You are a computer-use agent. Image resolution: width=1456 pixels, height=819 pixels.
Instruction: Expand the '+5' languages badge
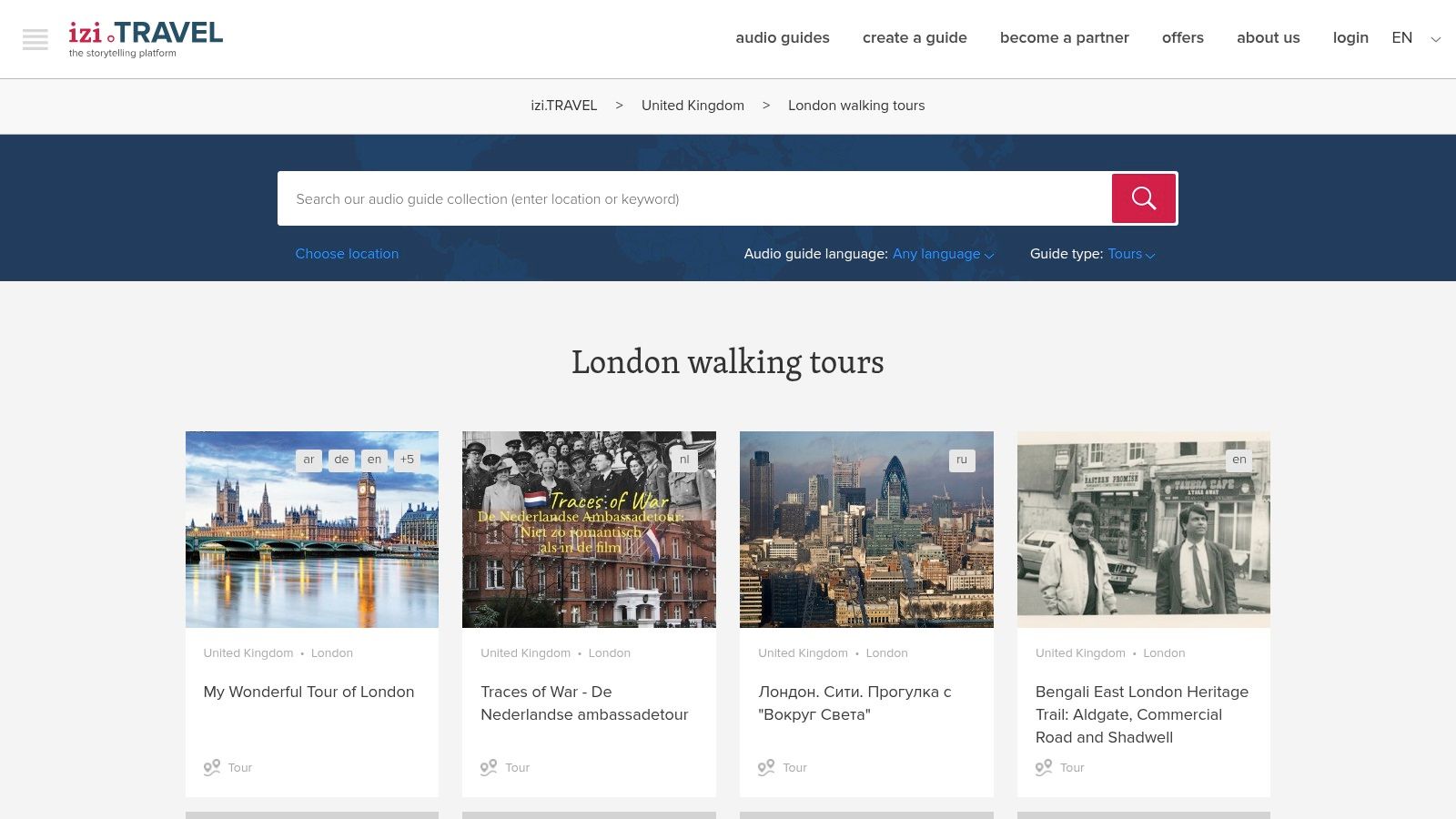click(407, 460)
